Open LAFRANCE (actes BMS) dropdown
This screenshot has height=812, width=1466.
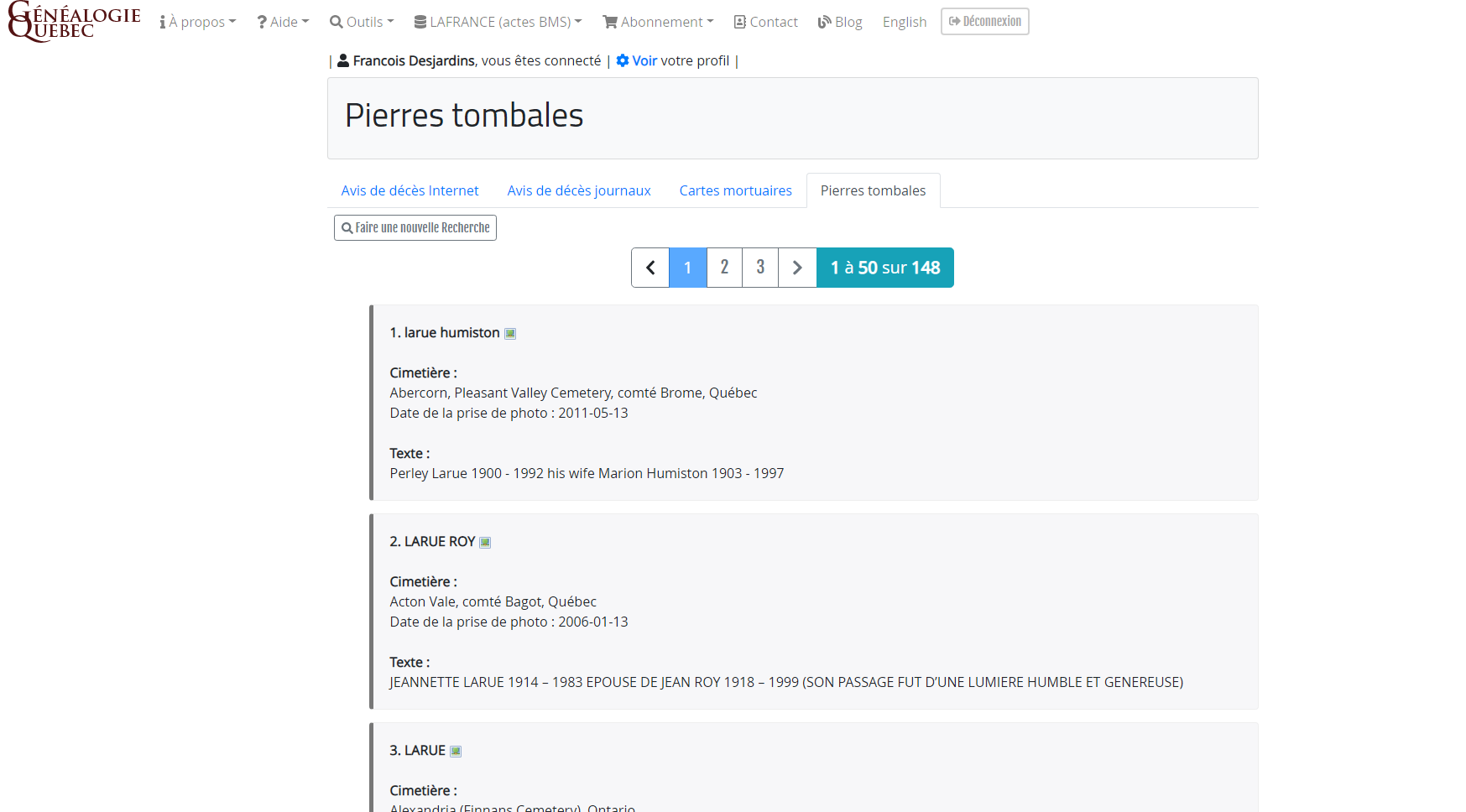(x=498, y=22)
